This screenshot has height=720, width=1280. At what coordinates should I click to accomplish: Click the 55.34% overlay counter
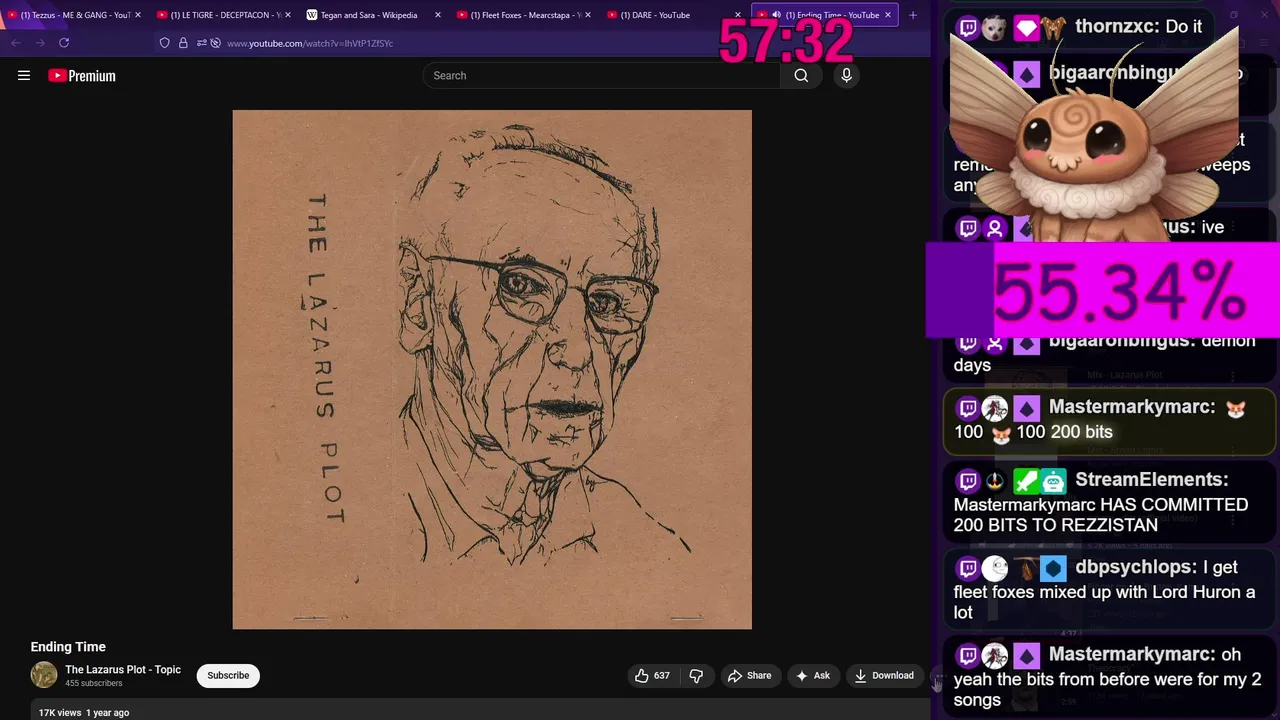[x=1103, y=291]
